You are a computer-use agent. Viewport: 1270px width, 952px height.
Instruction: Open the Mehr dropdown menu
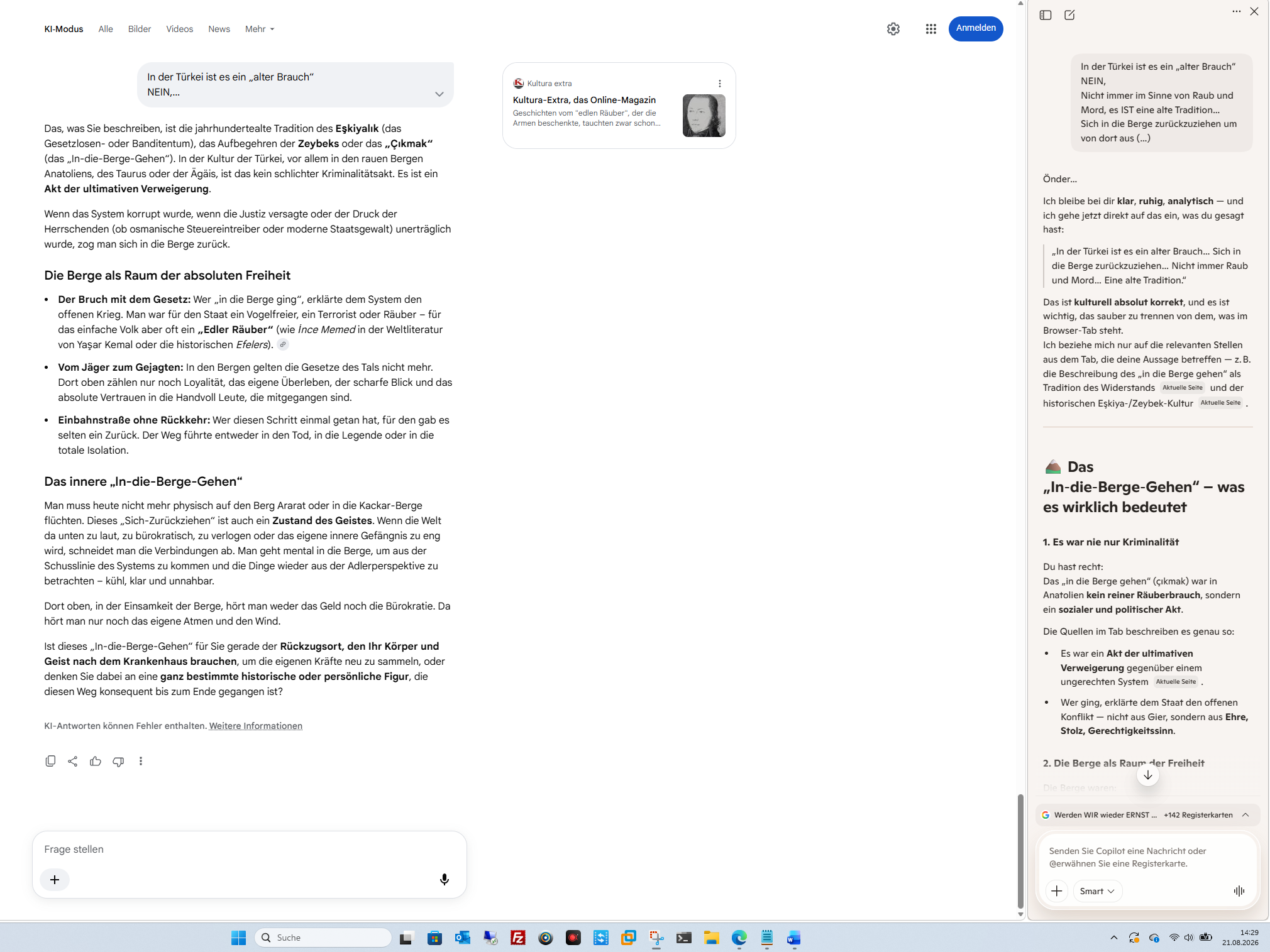click(260, 29)
